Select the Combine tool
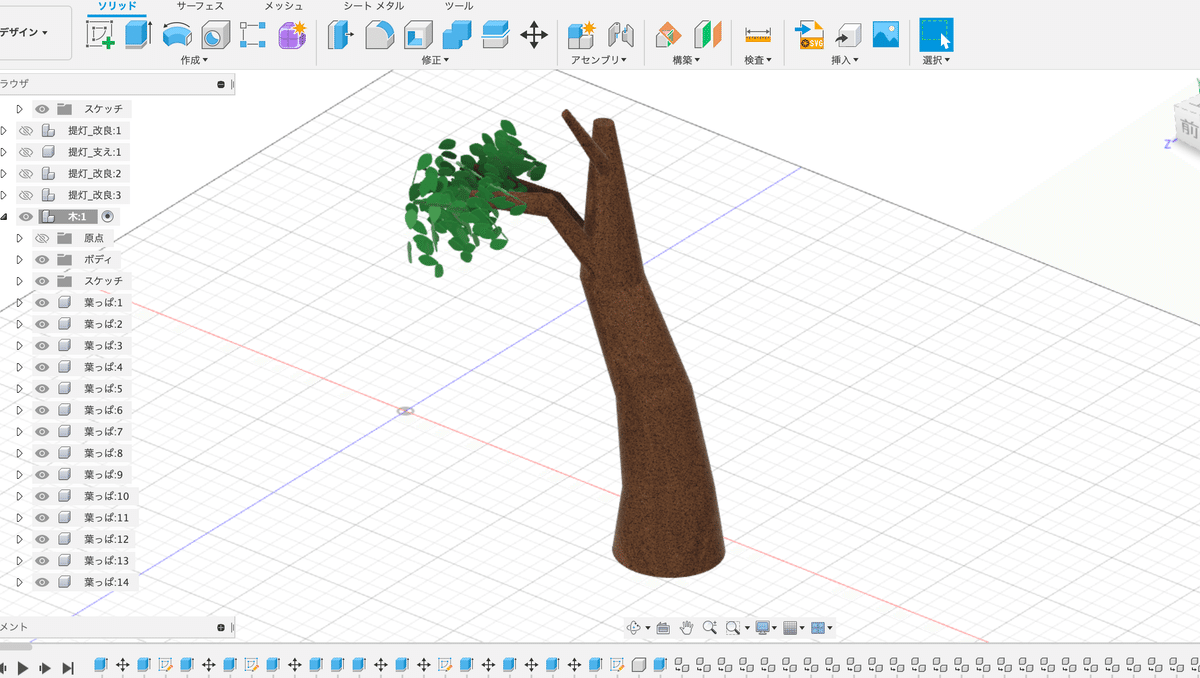Image resolution: width=1200 pixels, height=678 pixels. pyautogui.click(x=457, y=36)
